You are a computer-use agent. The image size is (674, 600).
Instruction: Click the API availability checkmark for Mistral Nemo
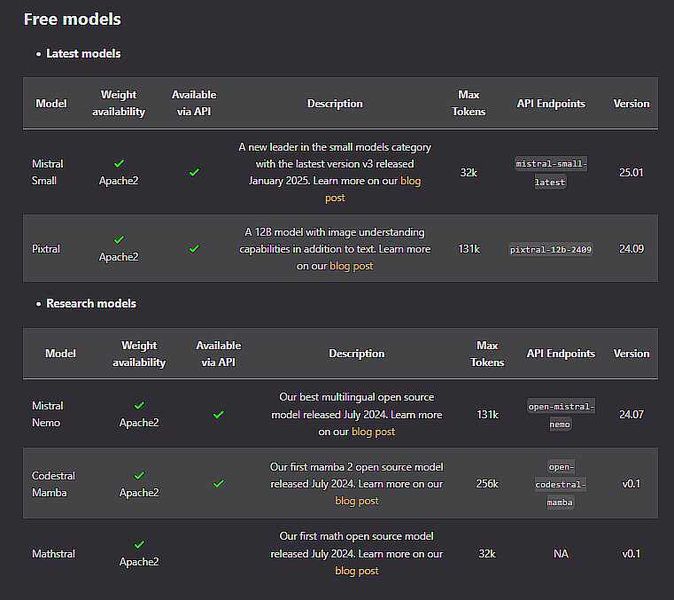218,415
